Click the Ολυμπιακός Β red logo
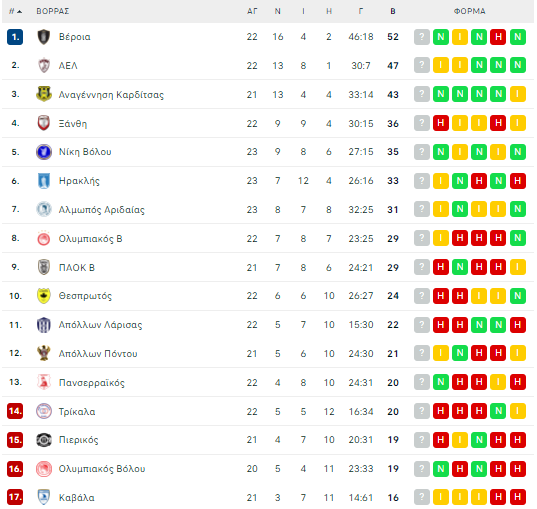537x509 pixels. [x=44, y=238]
